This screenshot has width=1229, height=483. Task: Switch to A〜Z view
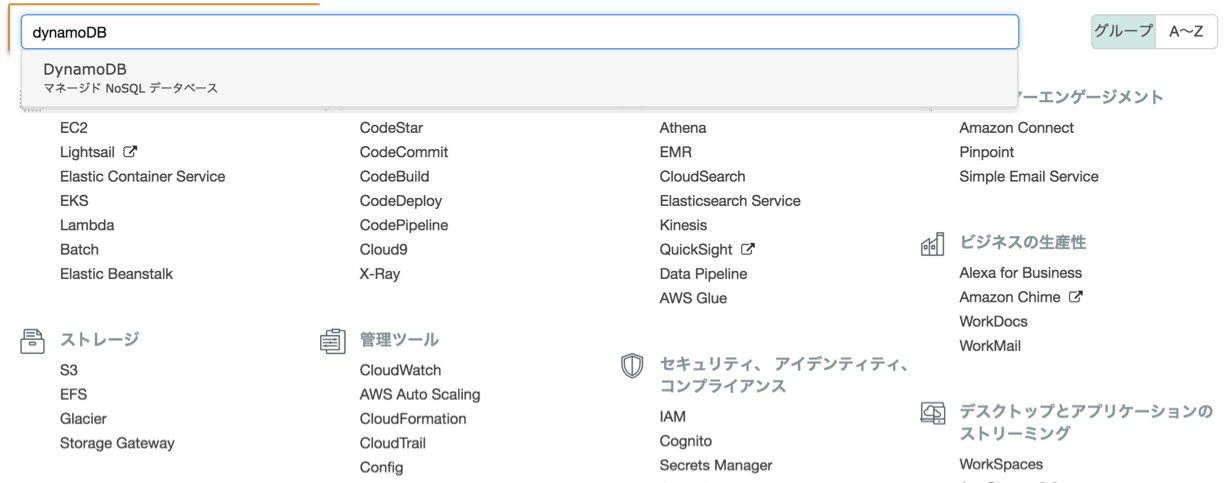tap(1186, 31)
